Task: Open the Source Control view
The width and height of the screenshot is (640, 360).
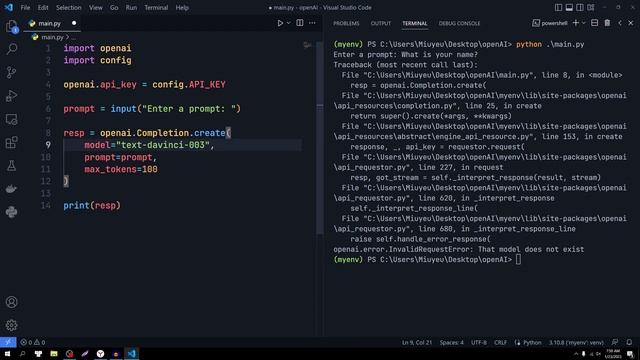Action: pyautogui.click(x=11, y=72)
